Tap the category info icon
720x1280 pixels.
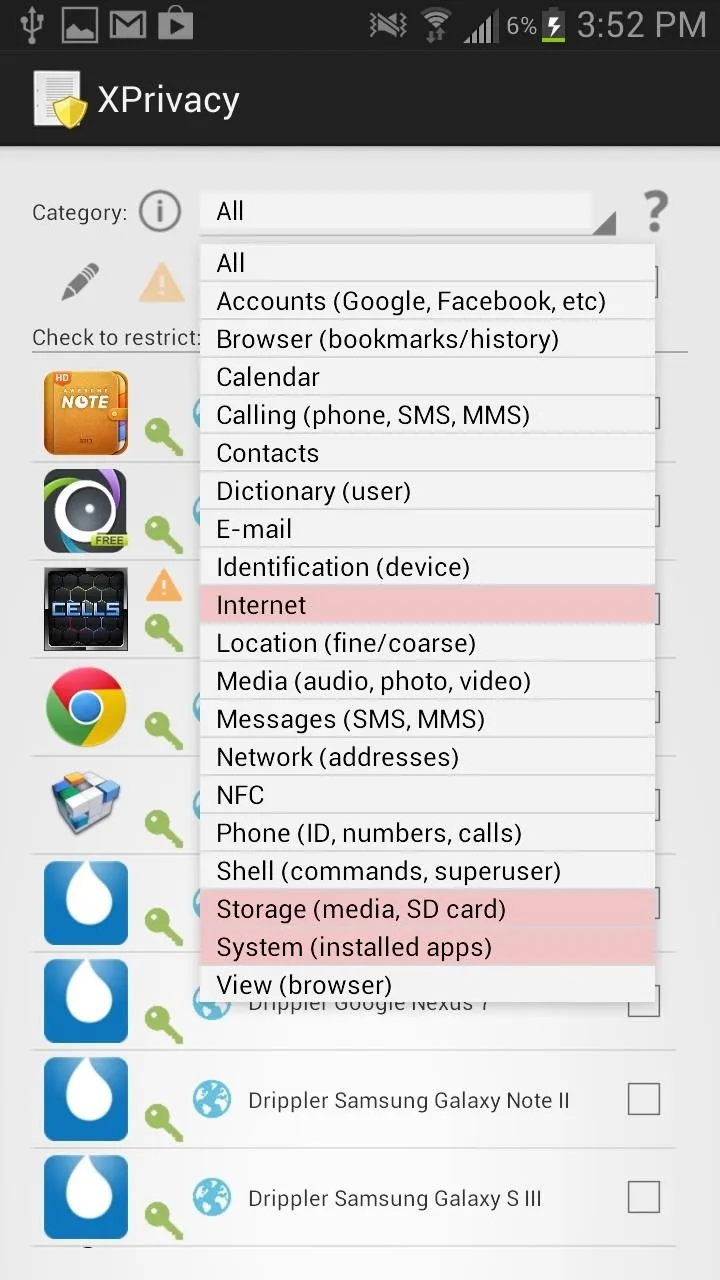coord(160,211)
